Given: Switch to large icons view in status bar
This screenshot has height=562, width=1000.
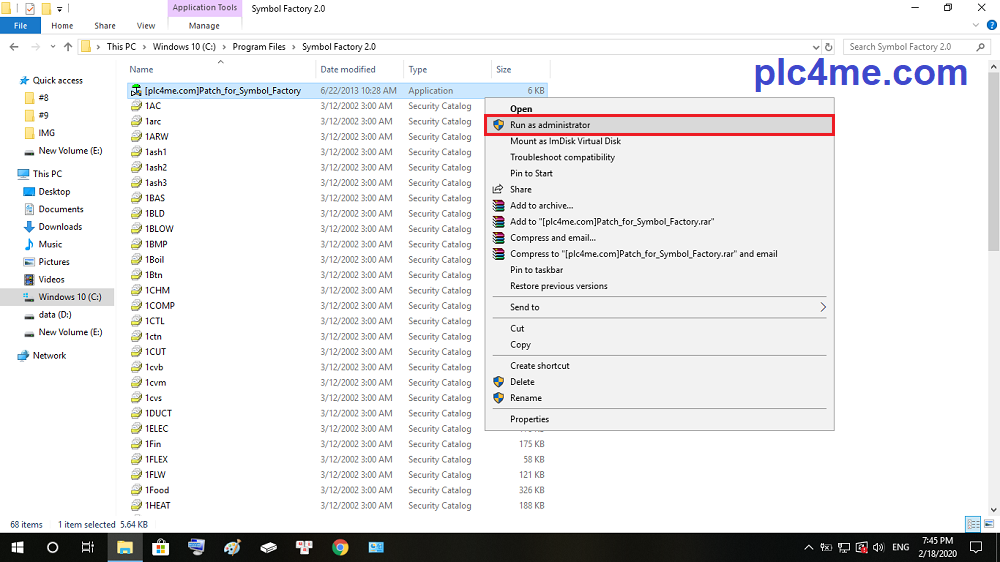Looking at the screenshot, I should tap(988, 524).
